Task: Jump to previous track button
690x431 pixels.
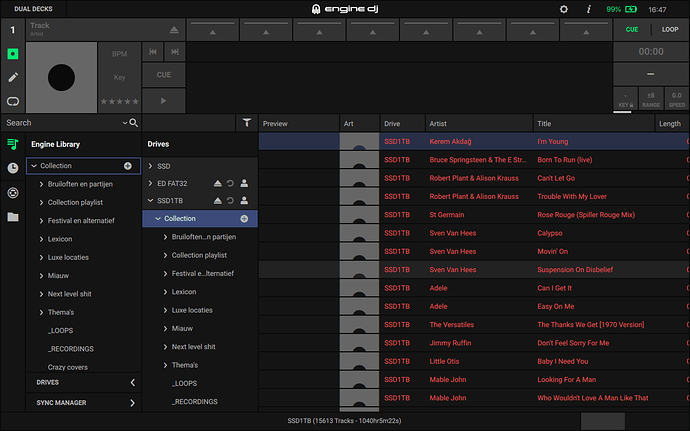Action: coord(153,52)
